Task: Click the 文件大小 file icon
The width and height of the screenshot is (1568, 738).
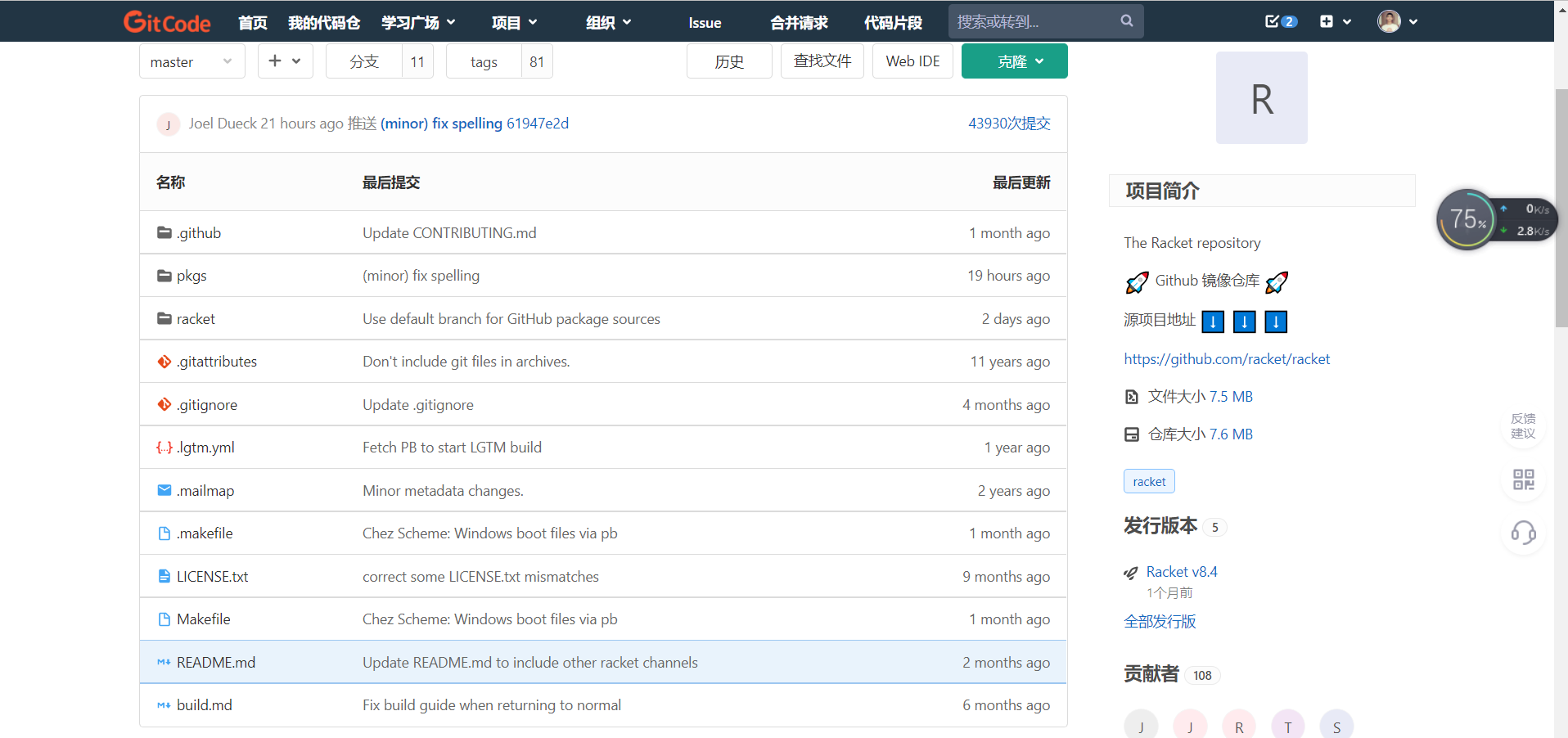Action: point(1132,397)
